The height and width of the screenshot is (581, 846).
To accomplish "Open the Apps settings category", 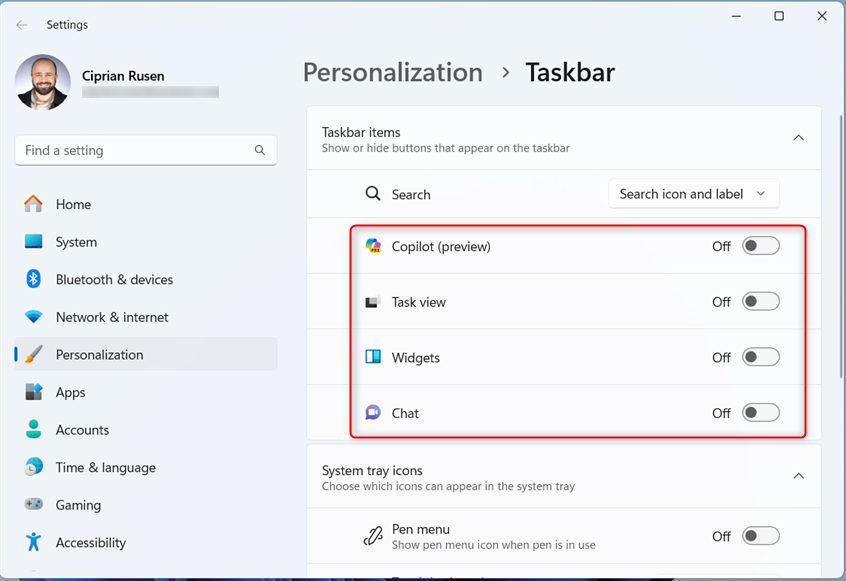I will [x=146, y=392].
